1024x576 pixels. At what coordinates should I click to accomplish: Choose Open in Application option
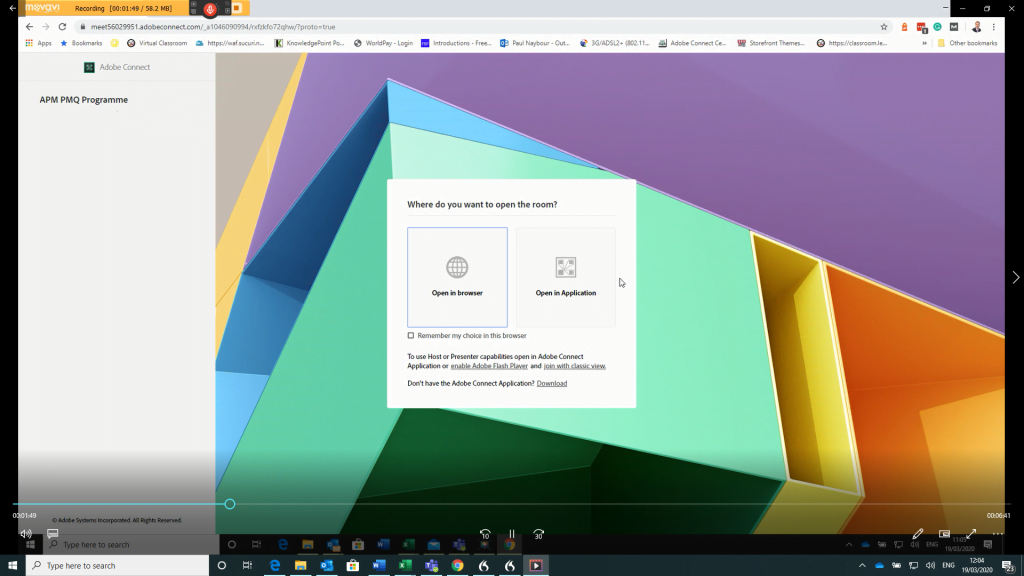pyautogui.click(x=565, y=277)
